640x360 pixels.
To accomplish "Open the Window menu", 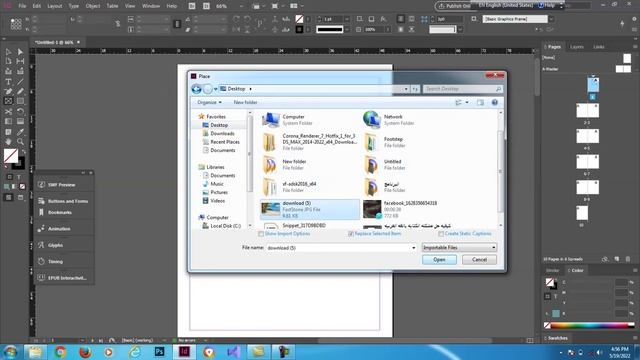I will click(x=151, y=6).
